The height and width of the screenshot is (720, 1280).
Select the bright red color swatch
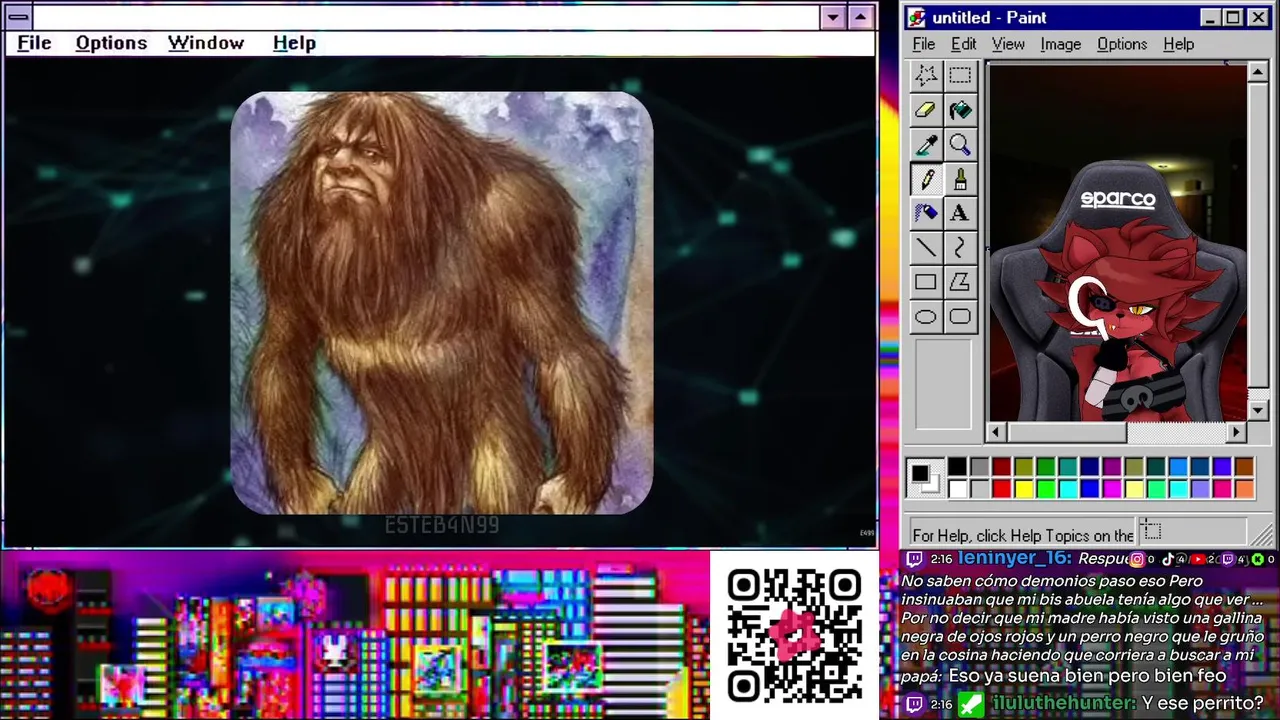coord(1001,489)
